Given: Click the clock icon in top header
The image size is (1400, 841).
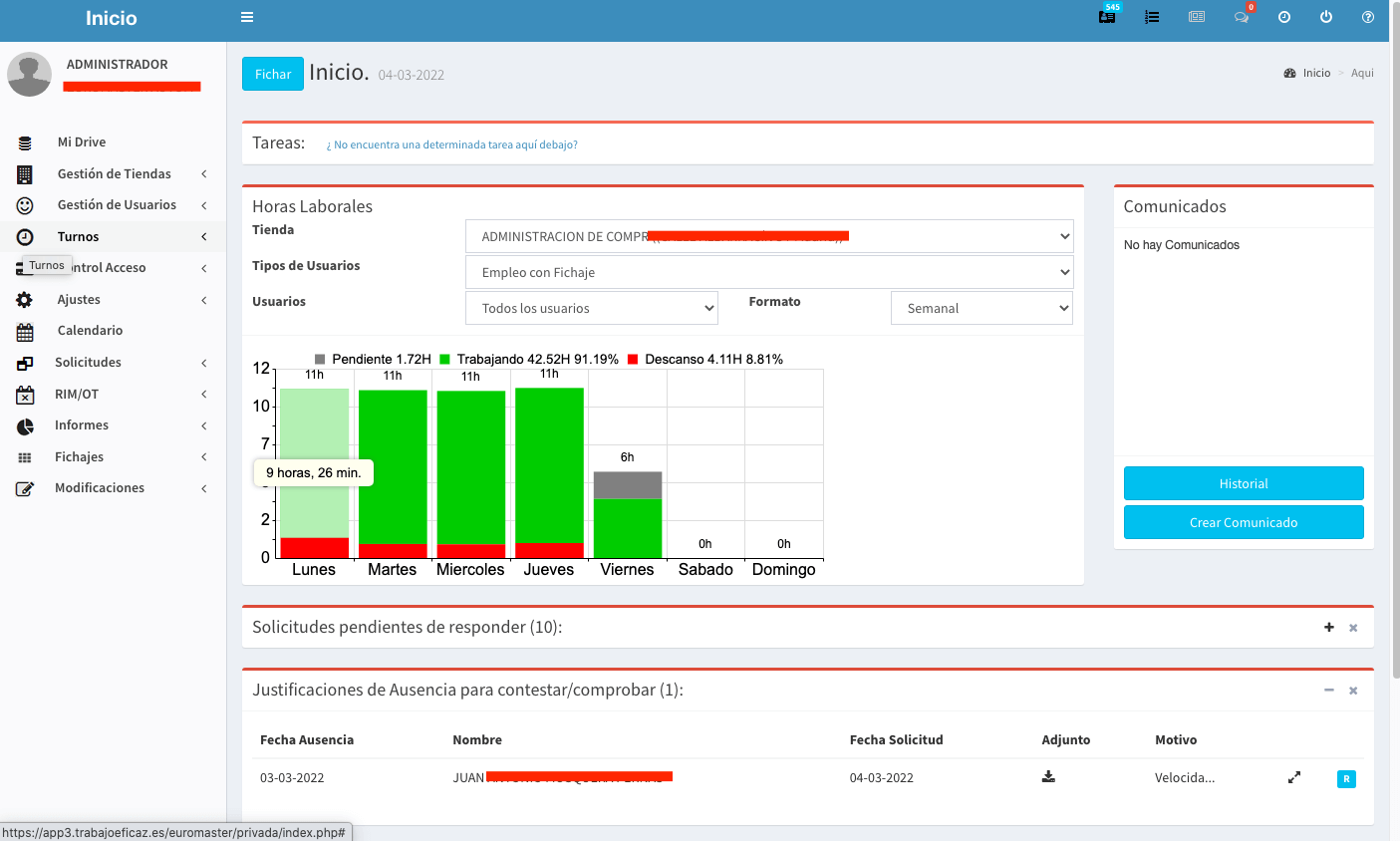Looking at the screenshot, I should click(x=1284, y=17).
